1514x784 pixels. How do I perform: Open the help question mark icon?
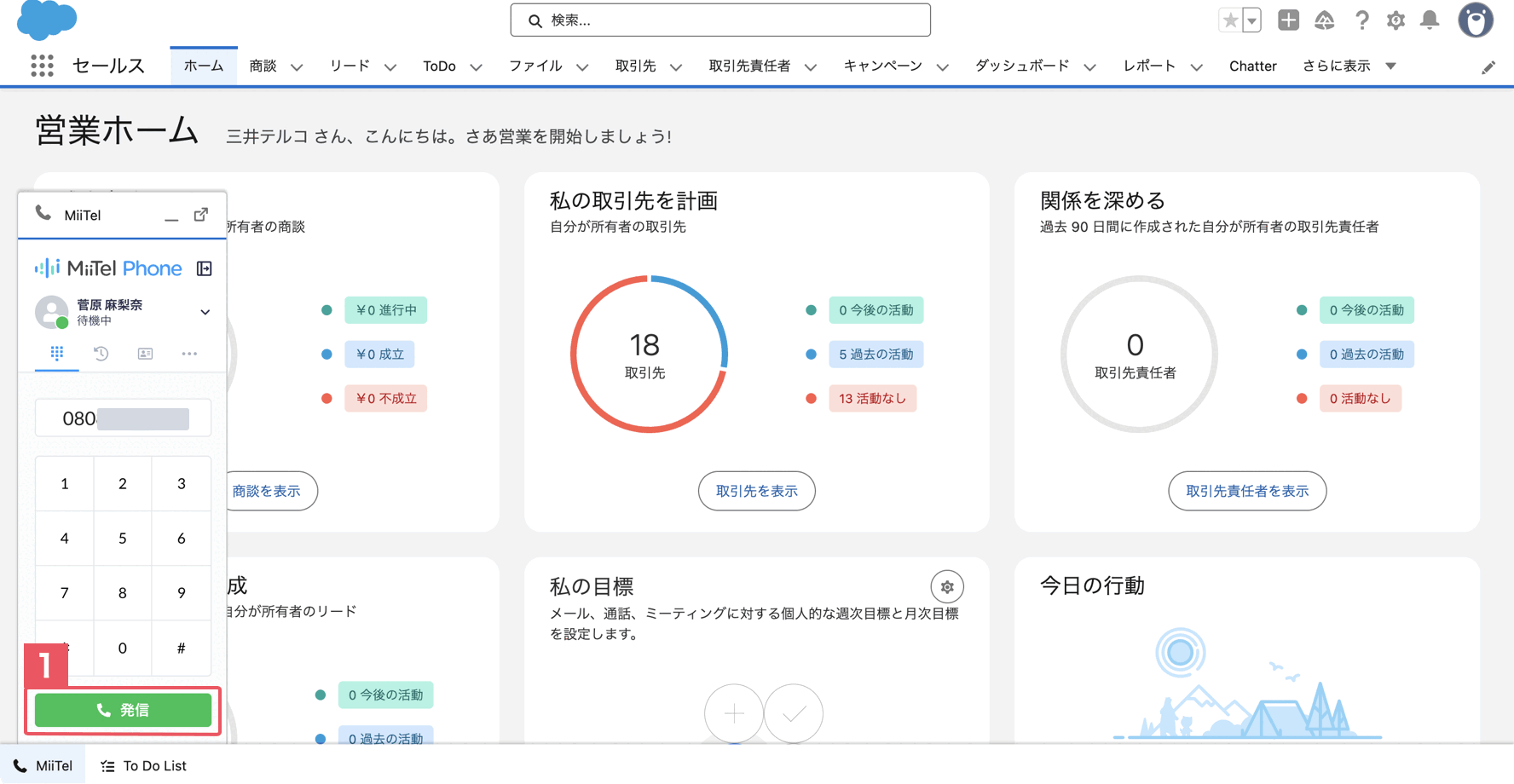coord(1361,20)
